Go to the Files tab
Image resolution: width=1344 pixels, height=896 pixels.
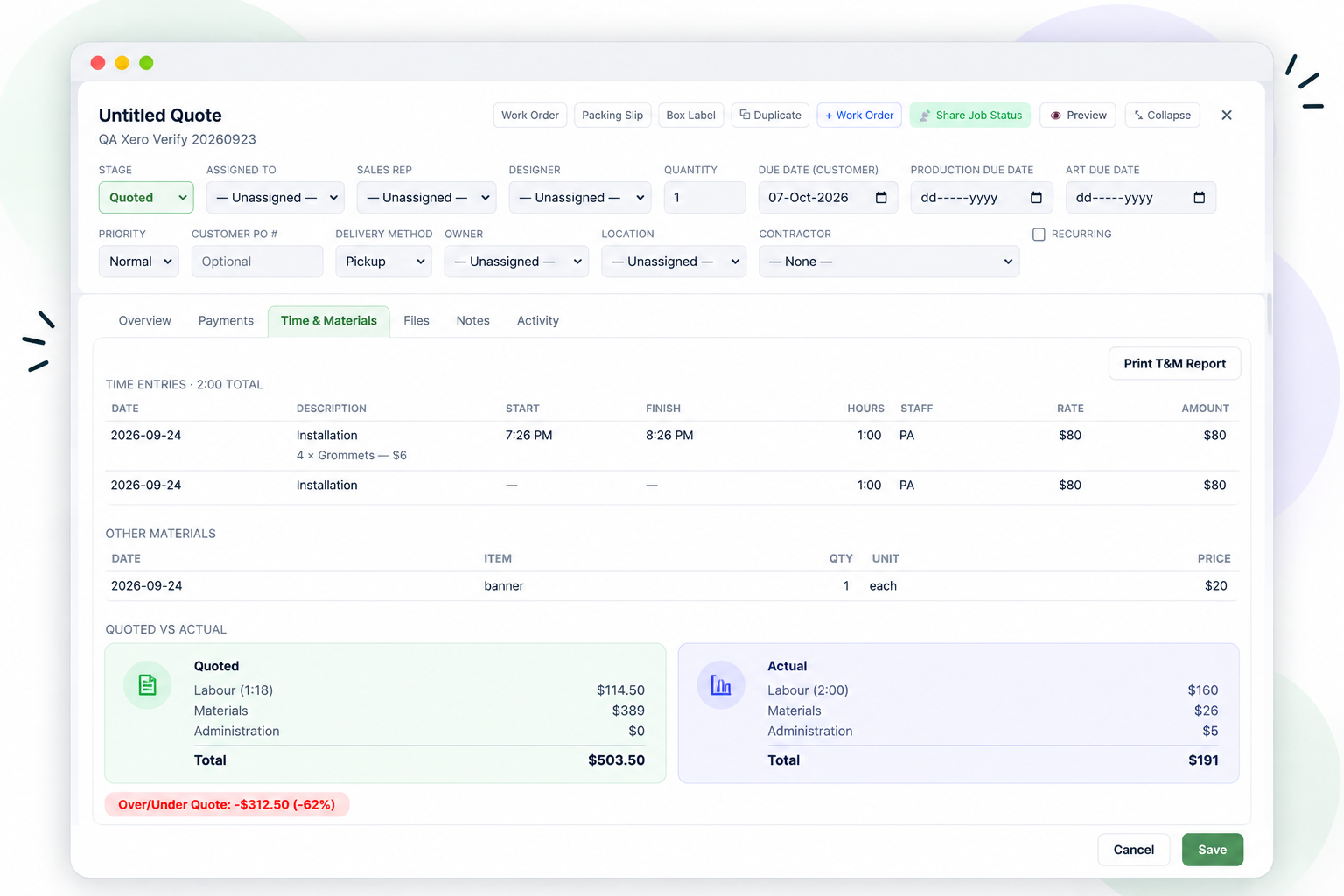(x=416, y=321)
